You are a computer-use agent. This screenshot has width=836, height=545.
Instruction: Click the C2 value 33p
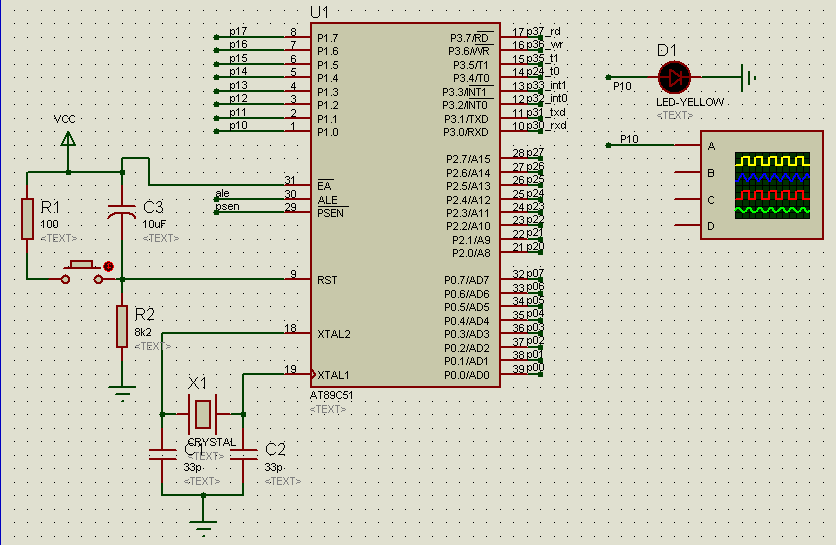click(x=274, y=468)
